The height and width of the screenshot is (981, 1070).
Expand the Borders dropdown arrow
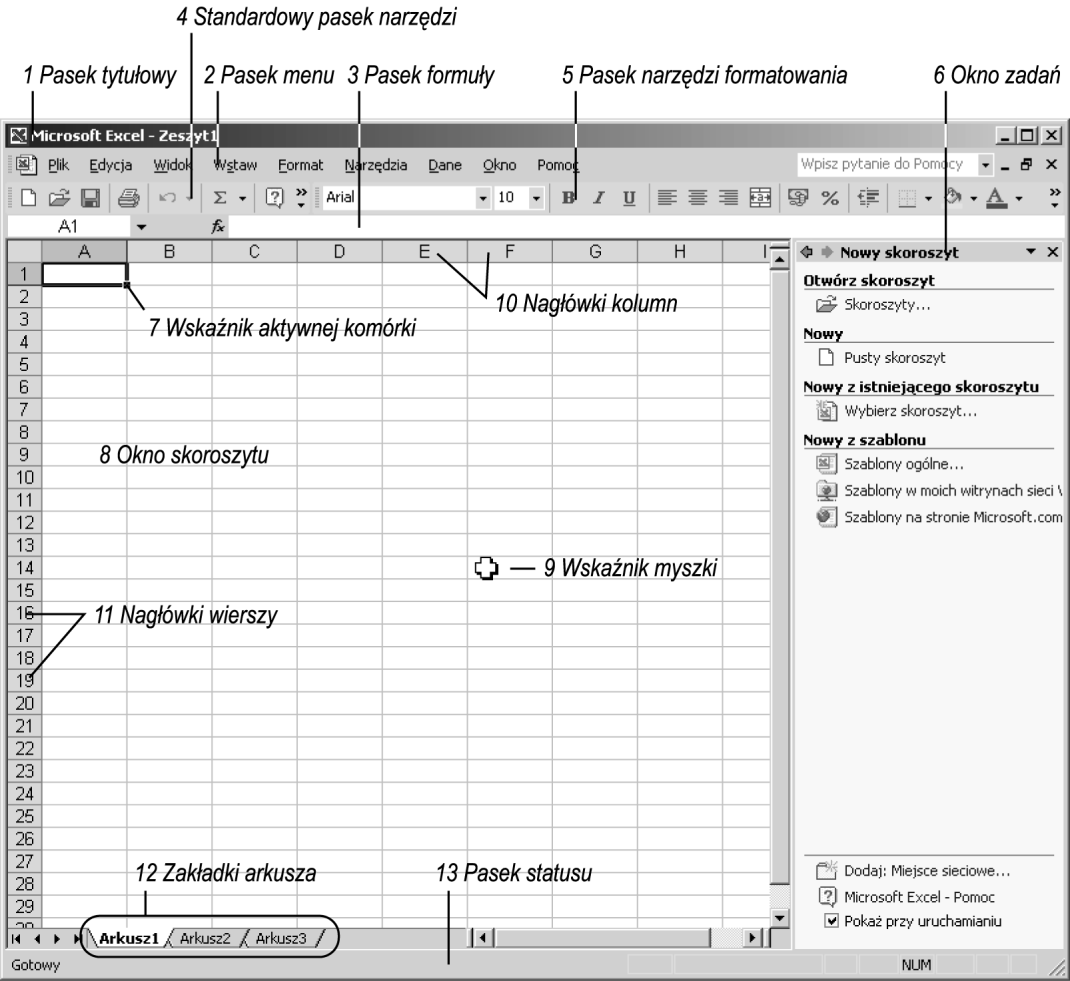(x=928, y=199)
